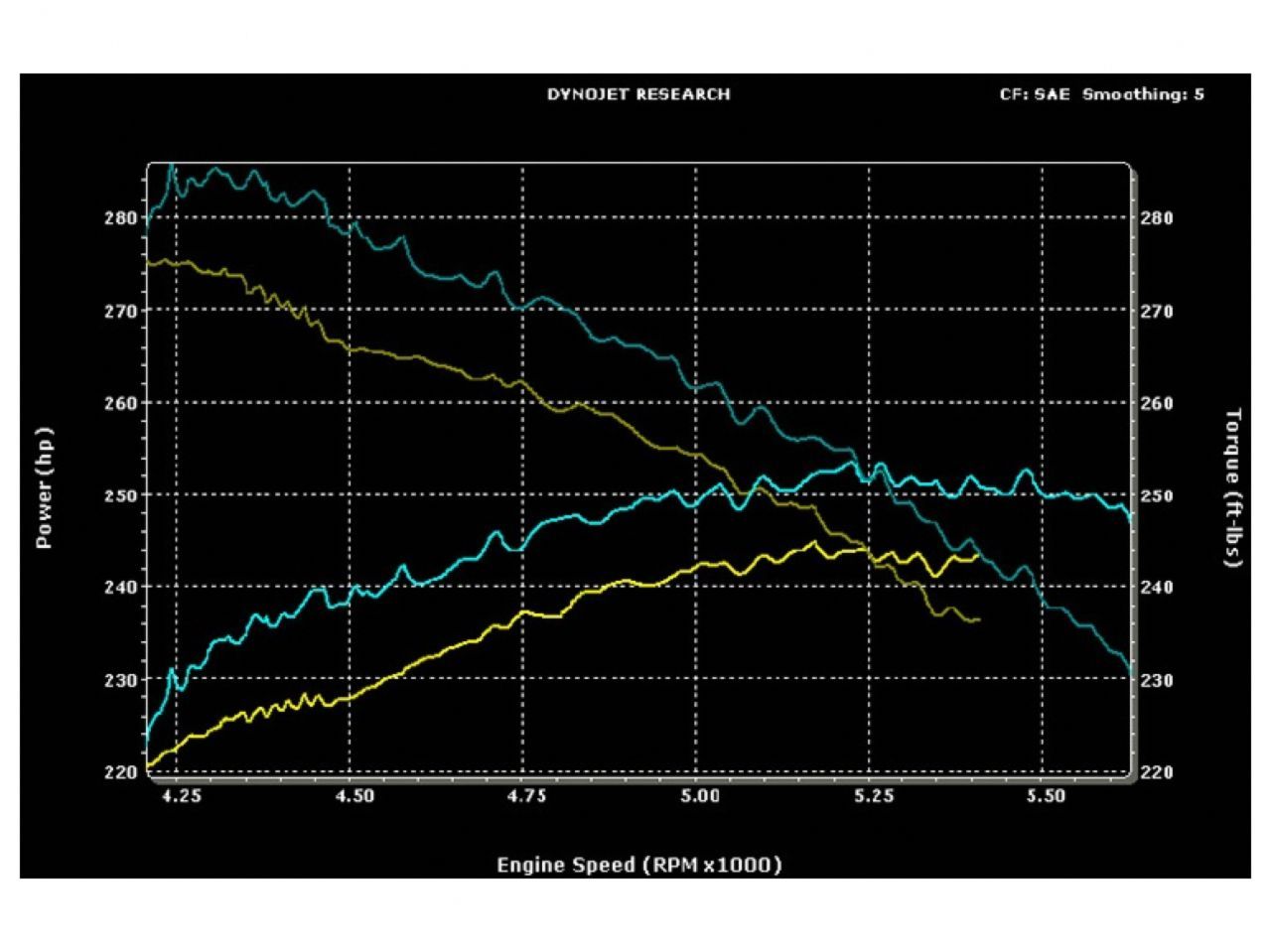
Task: Click the Engine Speed (RPM x1000) axis title
Action: 639,865
